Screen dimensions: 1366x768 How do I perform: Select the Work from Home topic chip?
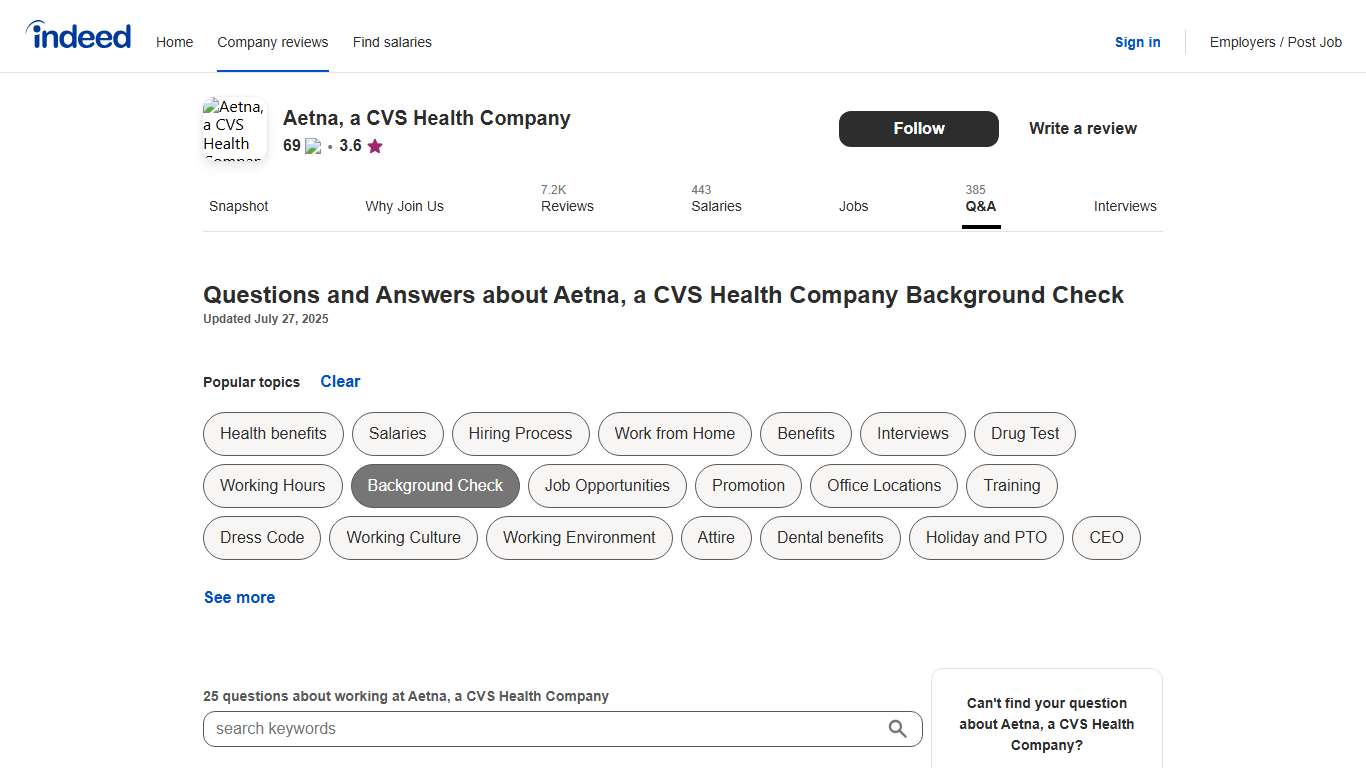674,433
